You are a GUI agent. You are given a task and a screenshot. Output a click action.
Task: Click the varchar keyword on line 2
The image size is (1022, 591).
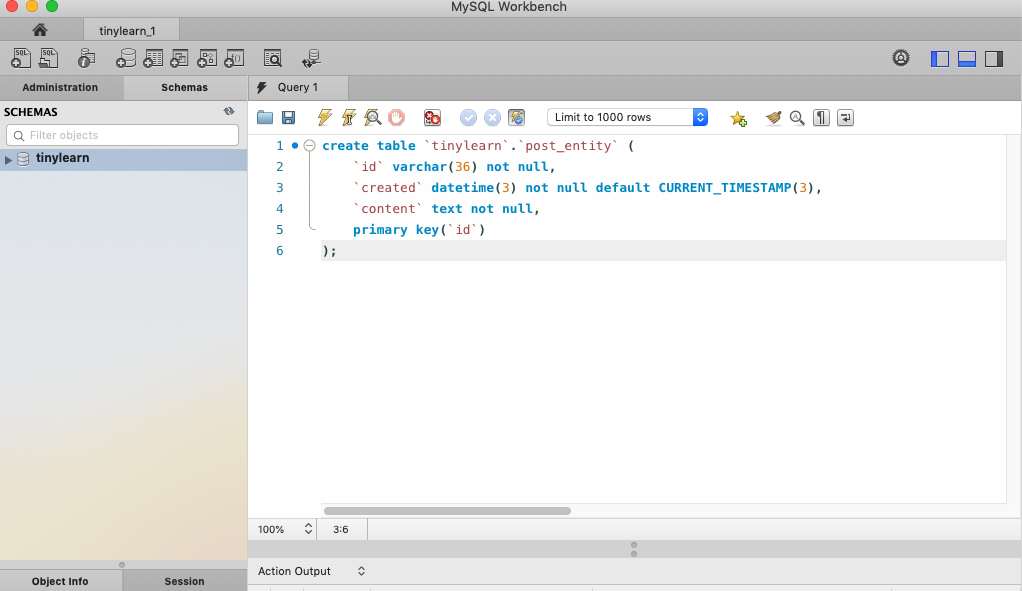(x=420, y=167)
